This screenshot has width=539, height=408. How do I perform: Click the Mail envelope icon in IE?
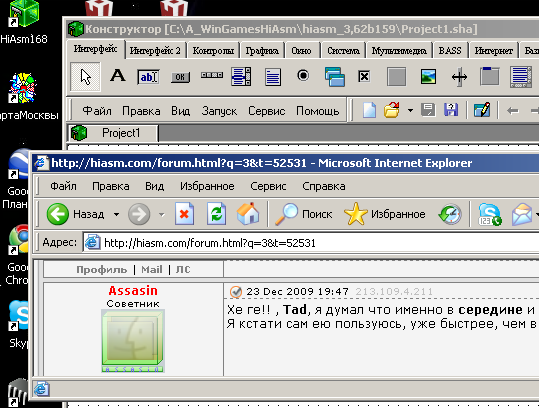point(522,214)
